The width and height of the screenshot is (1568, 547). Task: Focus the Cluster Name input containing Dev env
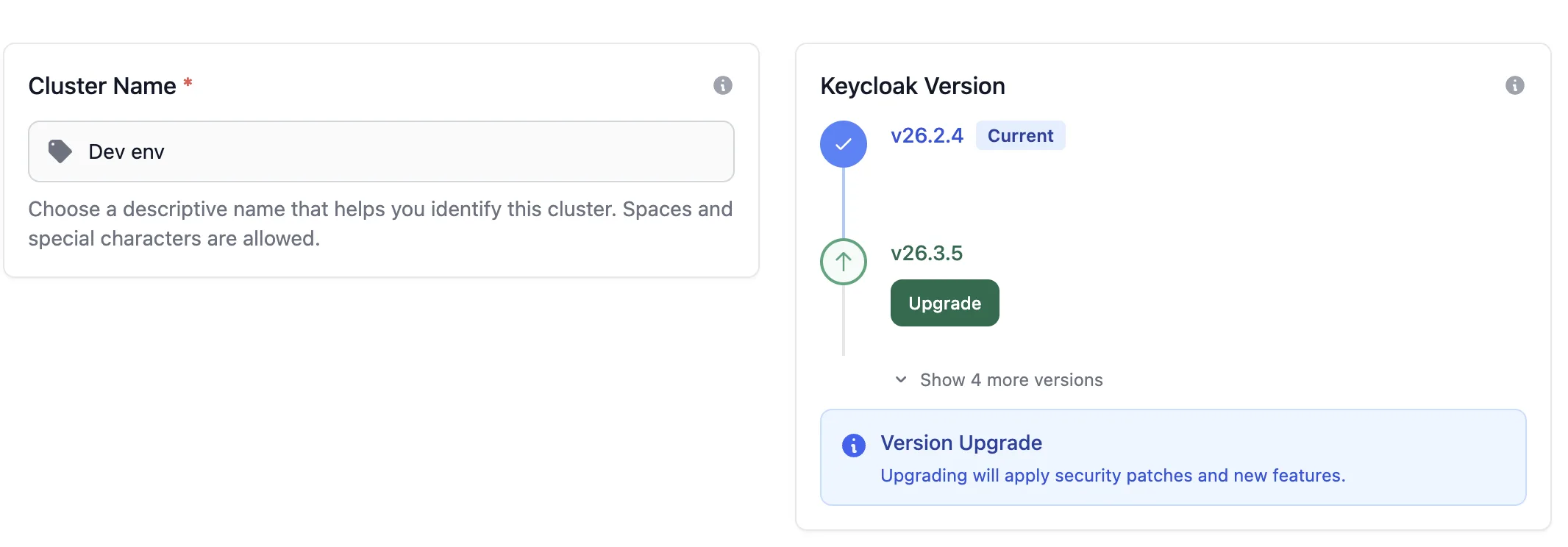(x=381, y=151)
